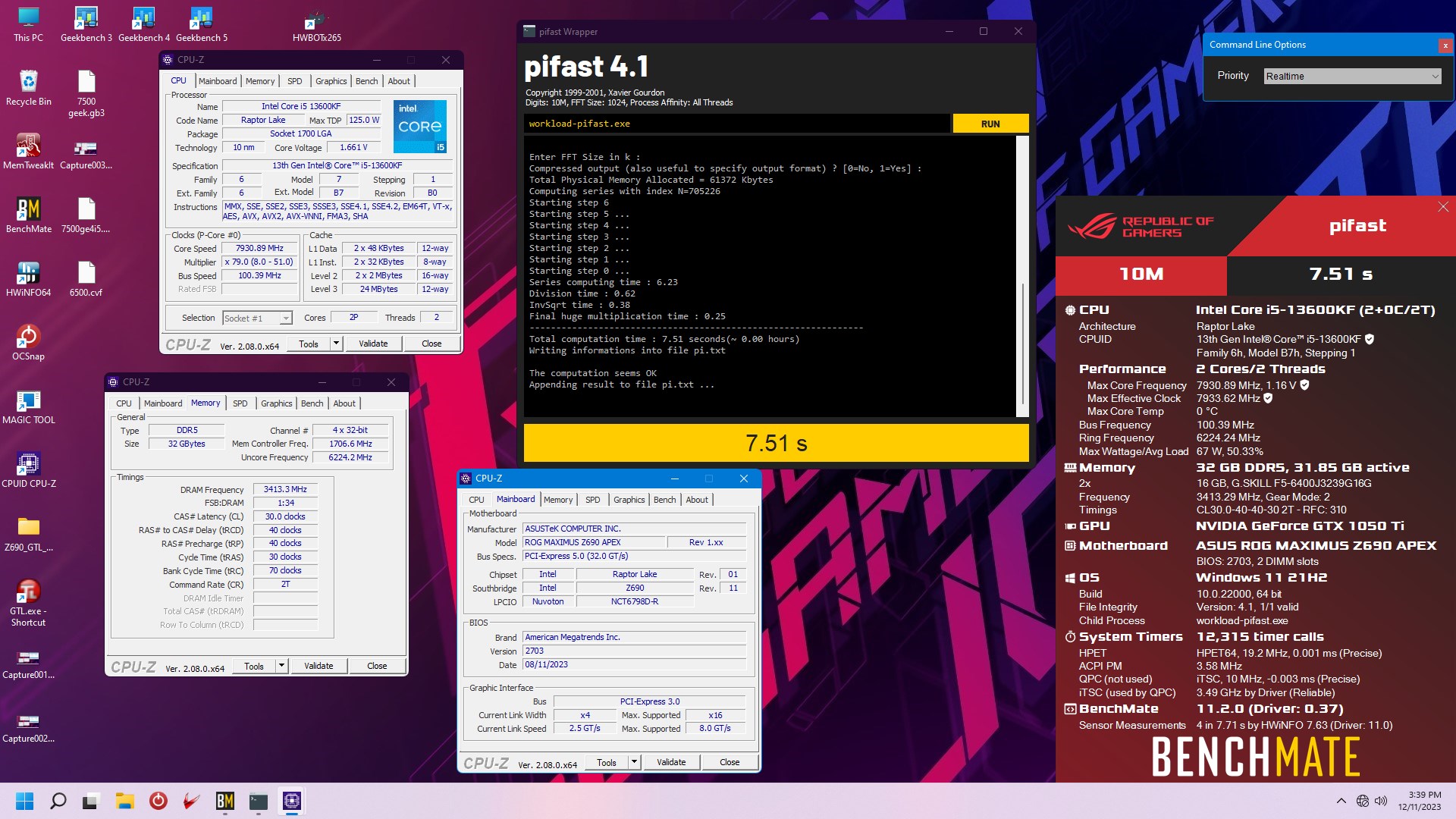This screenshot has height=819, width=1456.
Task: Open OCSnap red power icon in taskbar
Action: (x=158, y=801)
